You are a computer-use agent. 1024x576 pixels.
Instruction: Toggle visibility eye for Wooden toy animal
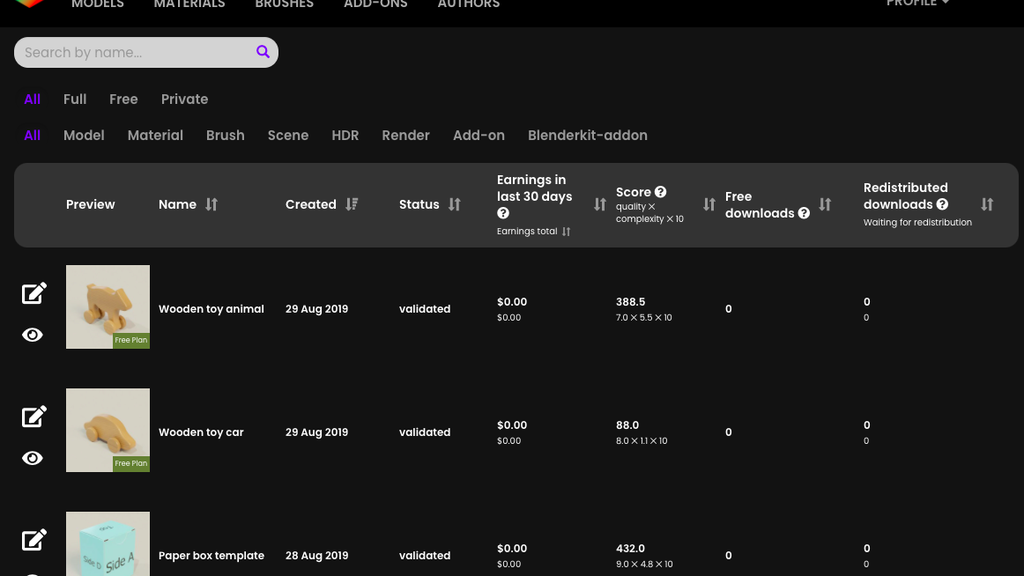tap(33, 335)
